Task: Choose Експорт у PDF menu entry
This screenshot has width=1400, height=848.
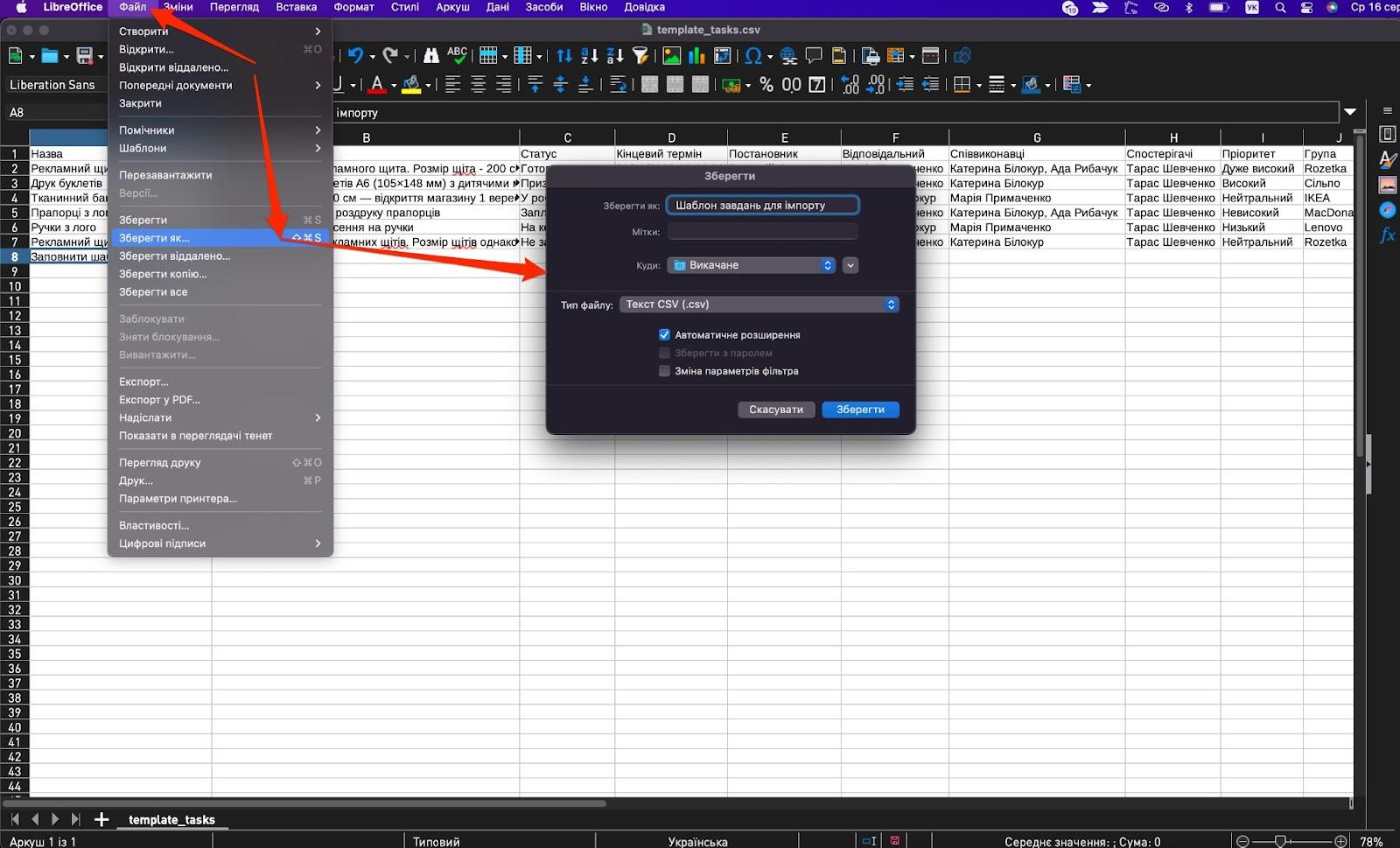Action: (x=159, y=400)
